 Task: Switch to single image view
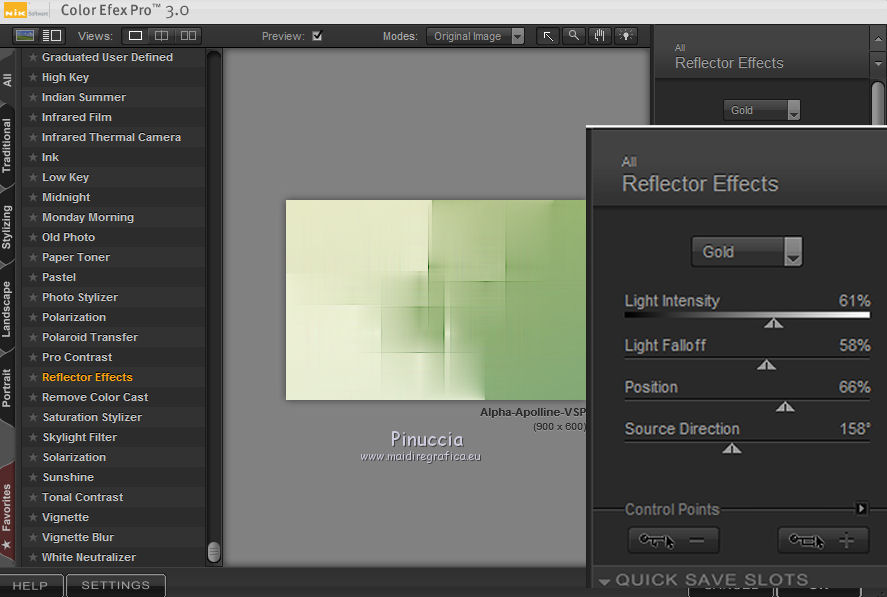point(135,36)
